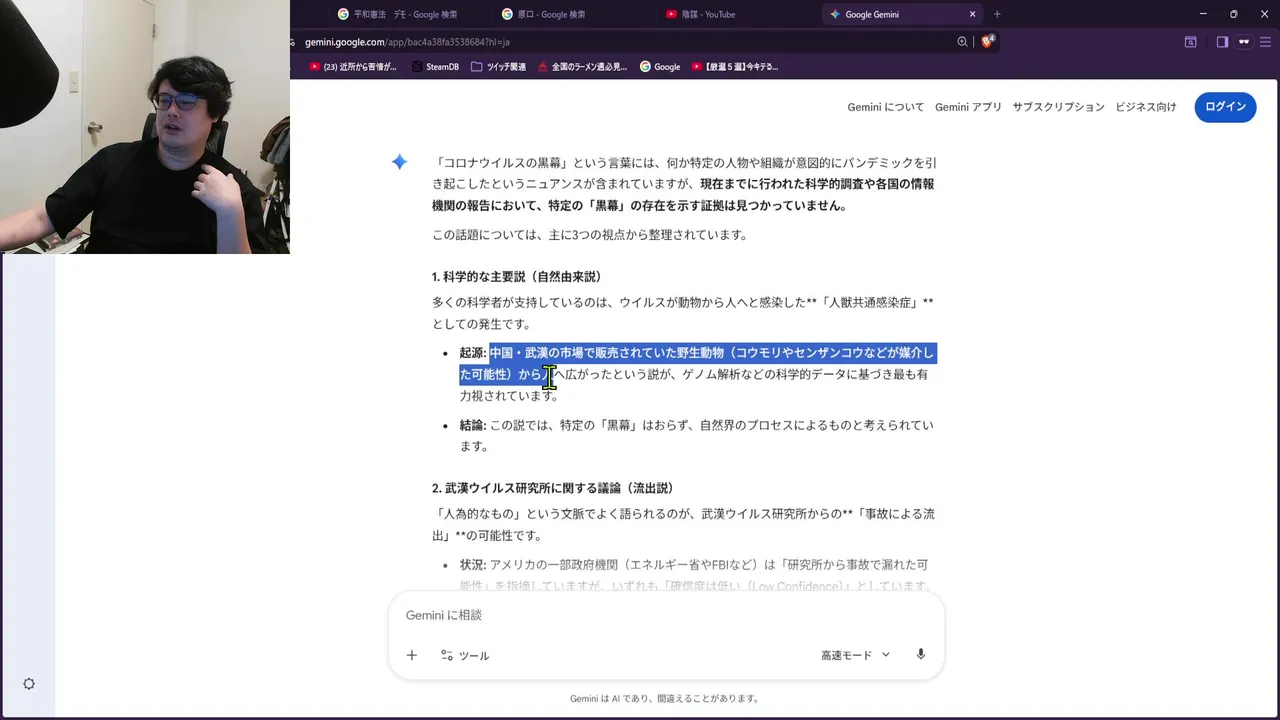Image resolution: width=1280 pixels, height=720 pixels.
Task: Click the Gemini は AI であり disclaimer text
Action: point(665,699)
